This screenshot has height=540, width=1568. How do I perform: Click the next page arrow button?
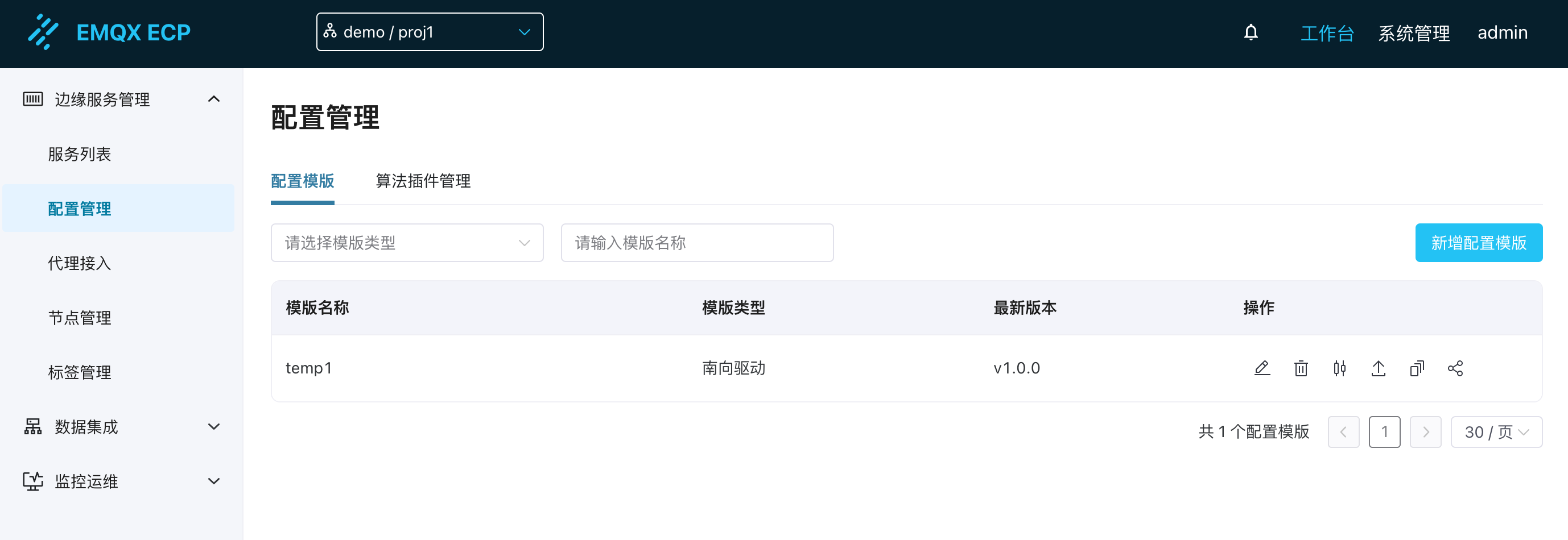pyautogui.click(x=1426, y=432)
